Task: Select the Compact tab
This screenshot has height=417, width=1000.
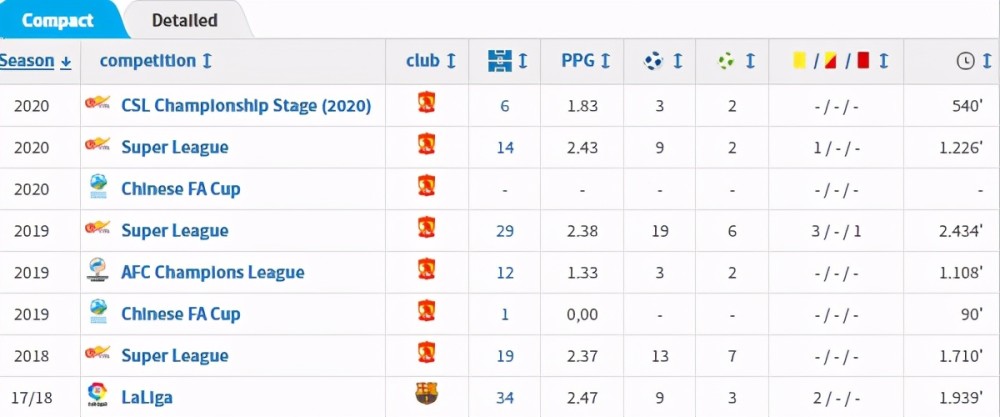Action: point(57,20)
